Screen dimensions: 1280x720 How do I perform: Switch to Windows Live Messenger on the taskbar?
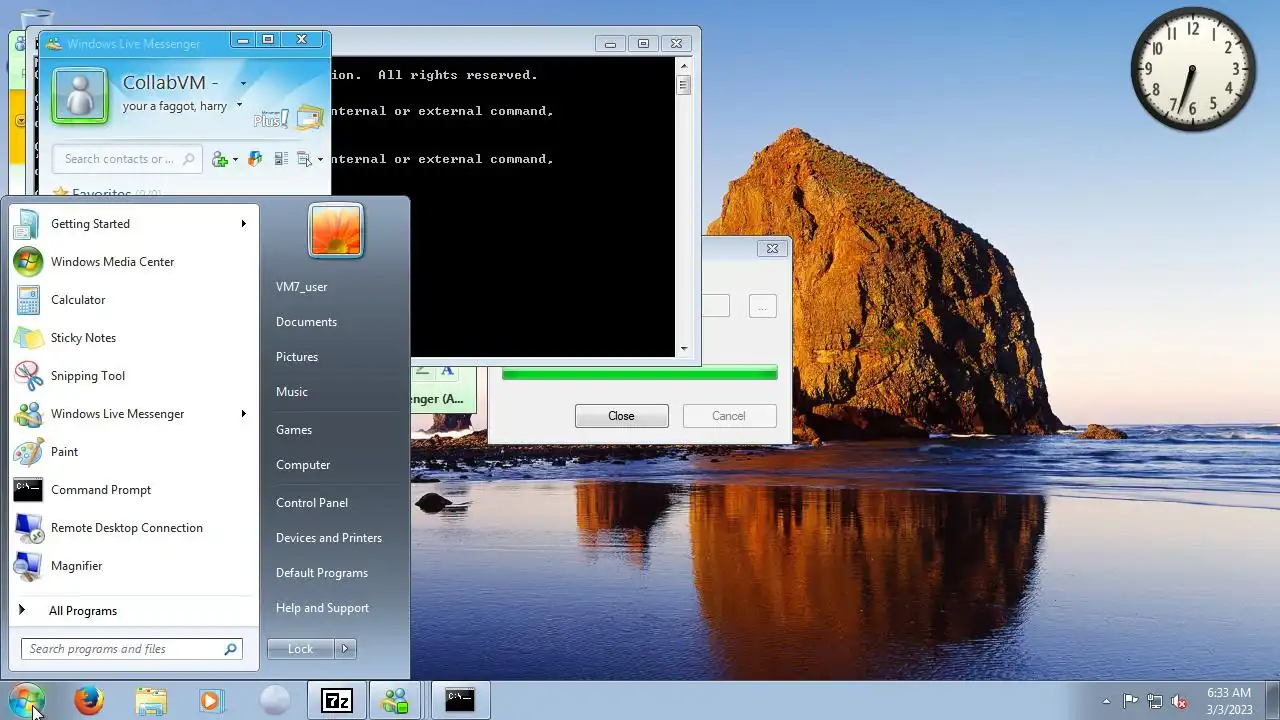tap(396, 700)
